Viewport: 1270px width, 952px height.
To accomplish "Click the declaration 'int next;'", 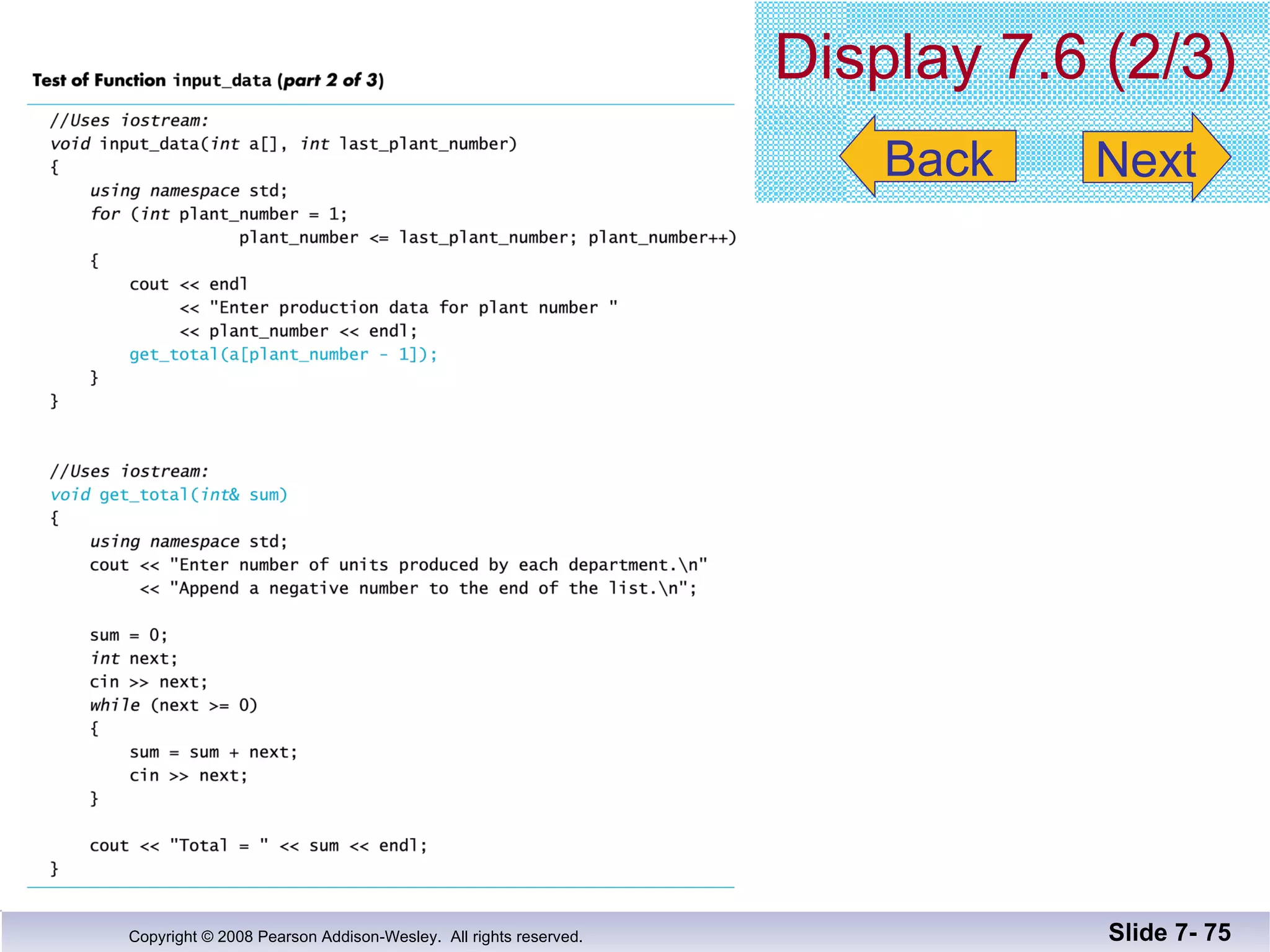I will click(x=134, y=658).
